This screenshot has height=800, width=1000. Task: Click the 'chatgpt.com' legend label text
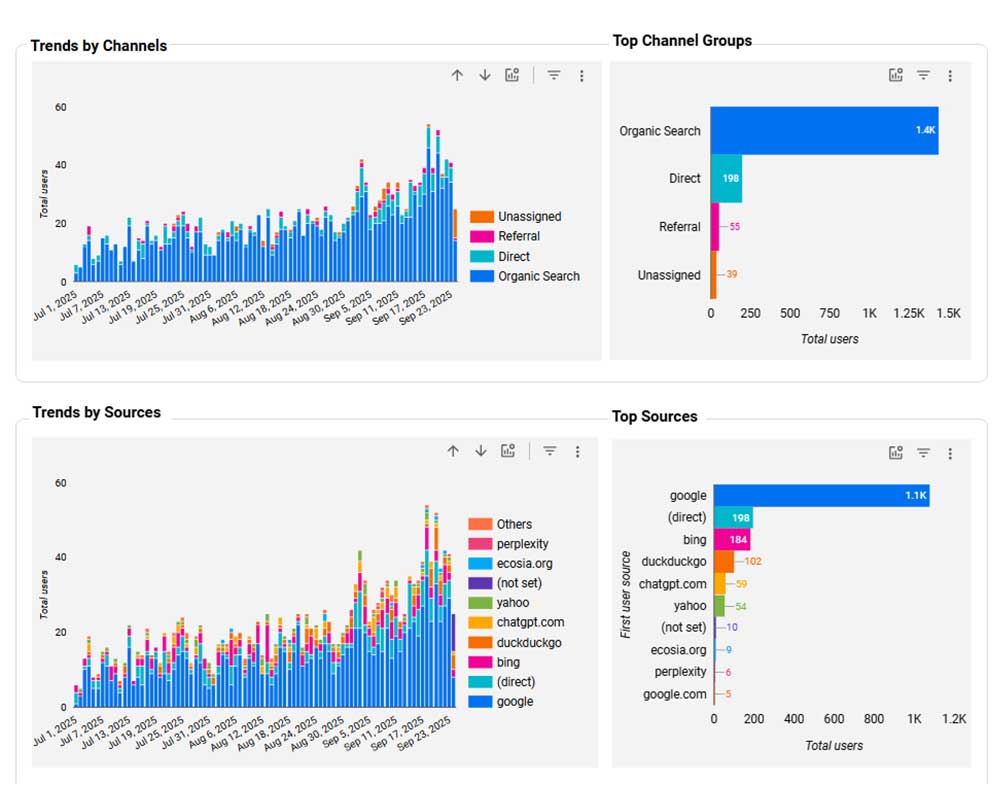[x=531, y=622]
